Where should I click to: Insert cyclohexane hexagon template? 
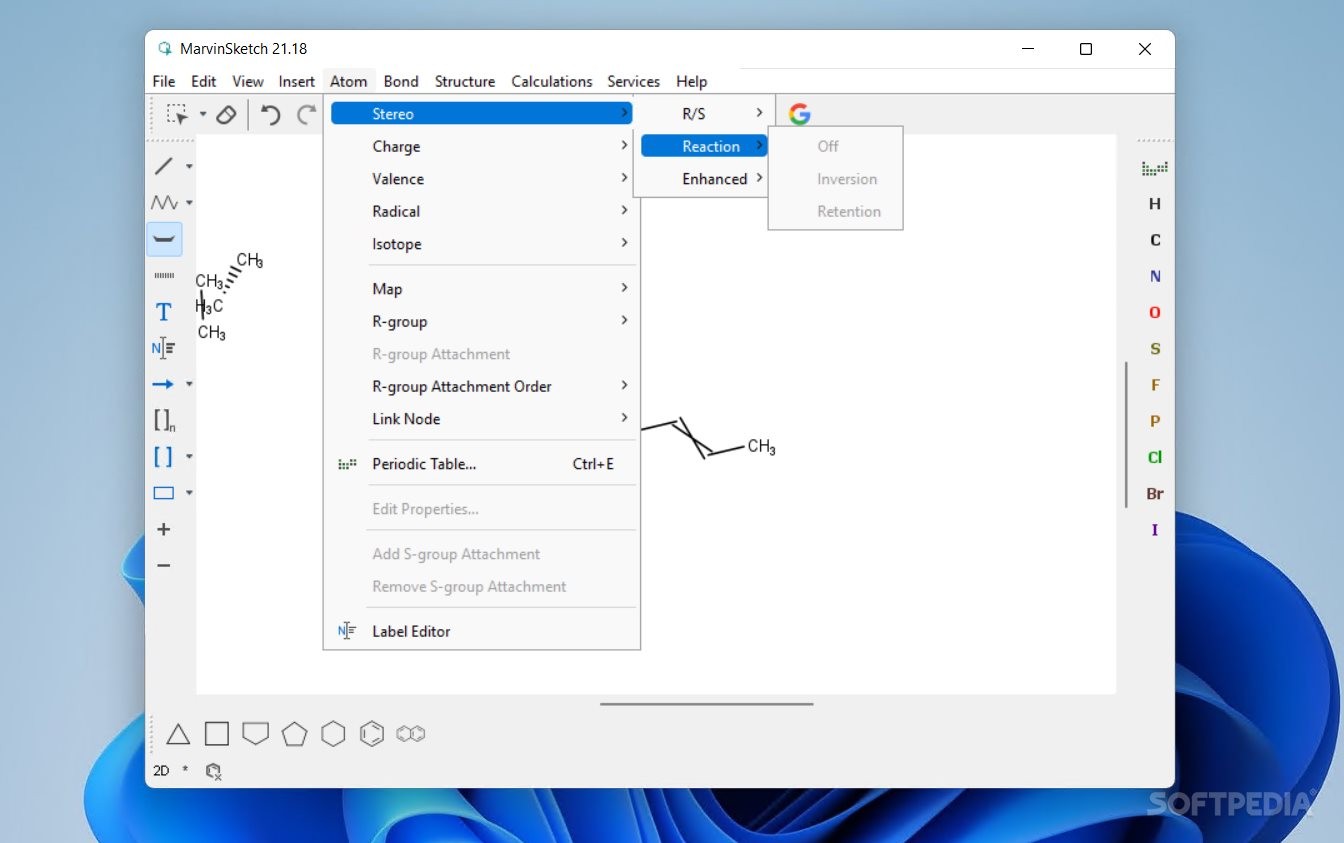[333, 734]
